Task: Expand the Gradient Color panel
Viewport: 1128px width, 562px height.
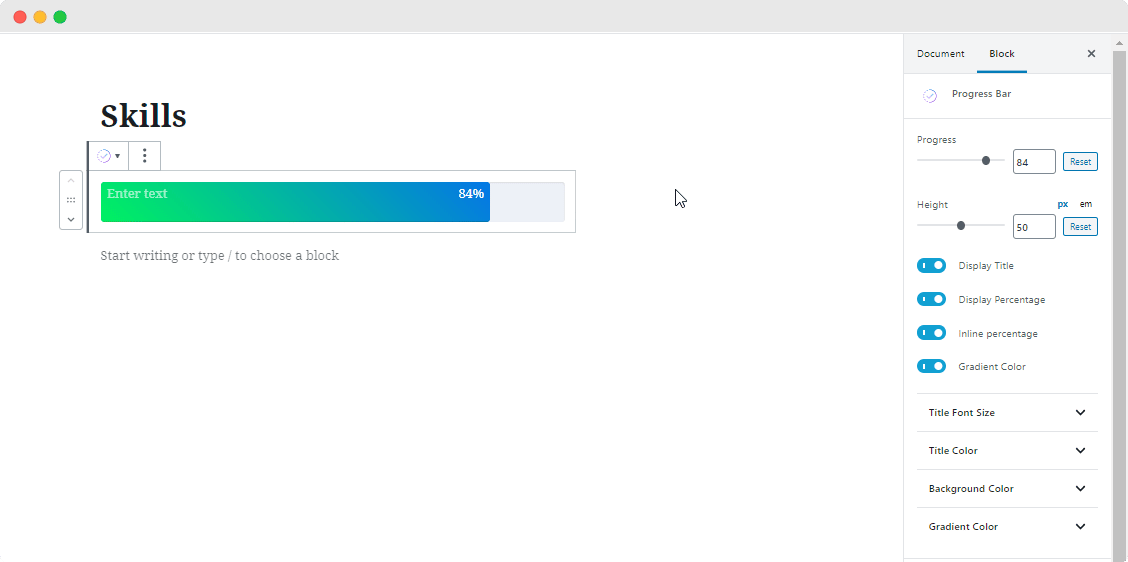Action: [x=1007, y=527]
